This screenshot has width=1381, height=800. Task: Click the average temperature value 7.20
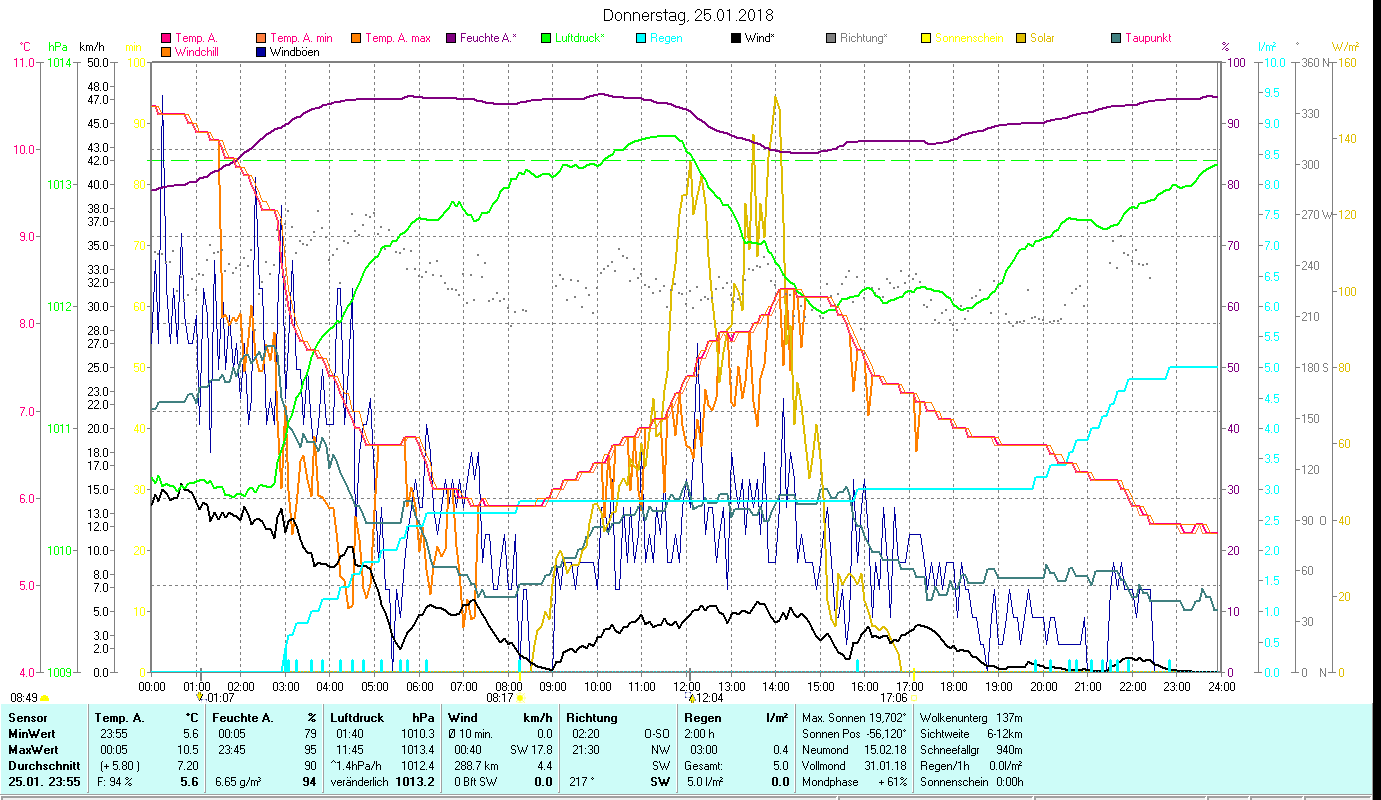tap(188, 766)
